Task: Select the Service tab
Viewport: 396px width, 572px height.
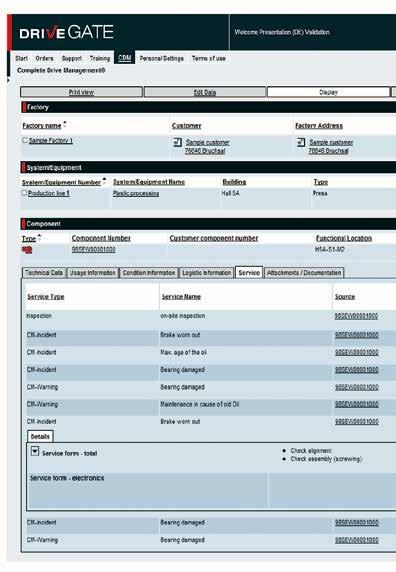Action: [249, 273]
